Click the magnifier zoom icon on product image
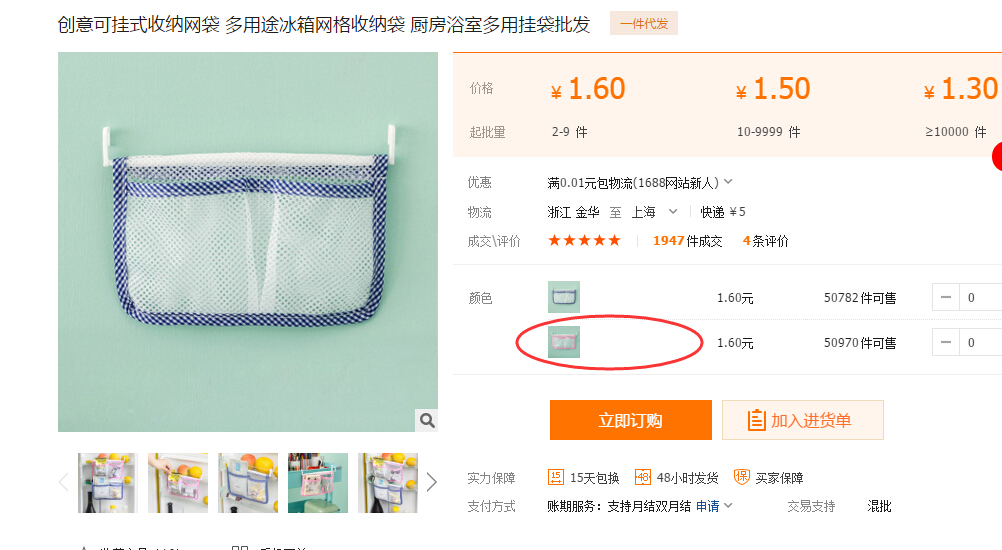1002x550 pixels. [426, 420]
